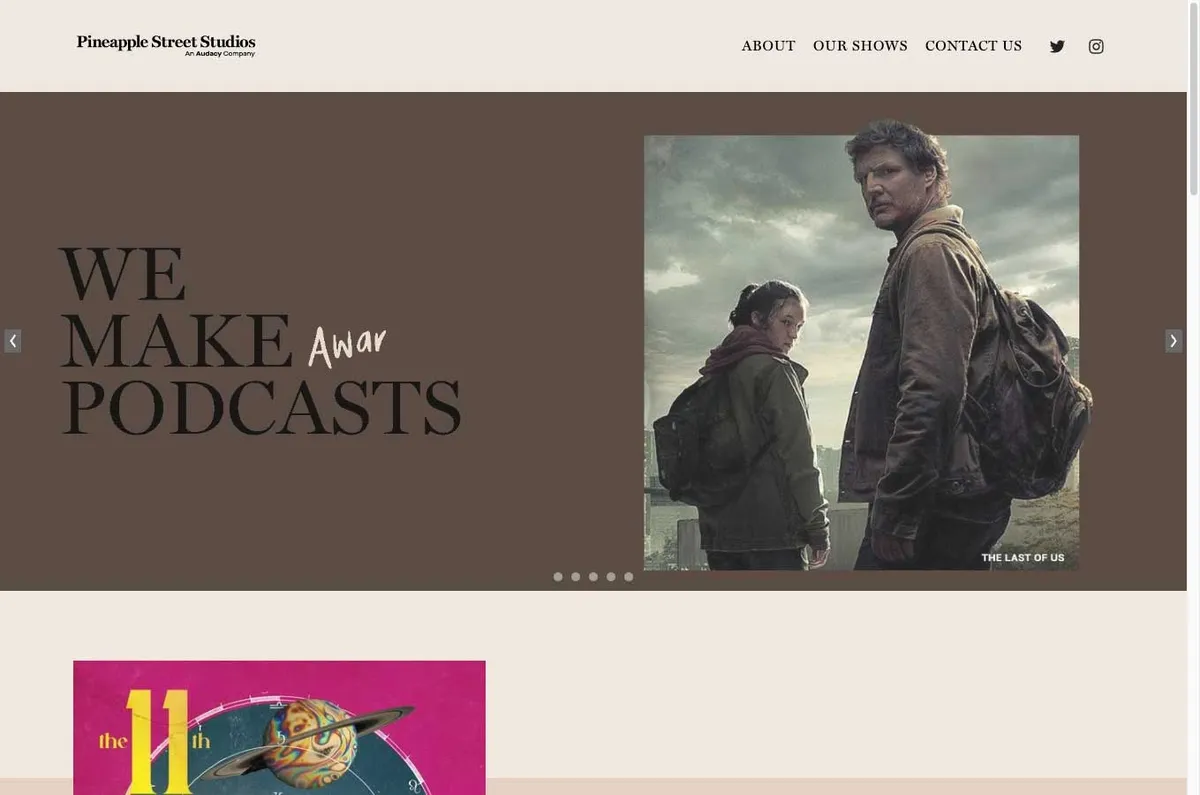
Task: Go to previous slide with left chevron
Action: (12, 341)
